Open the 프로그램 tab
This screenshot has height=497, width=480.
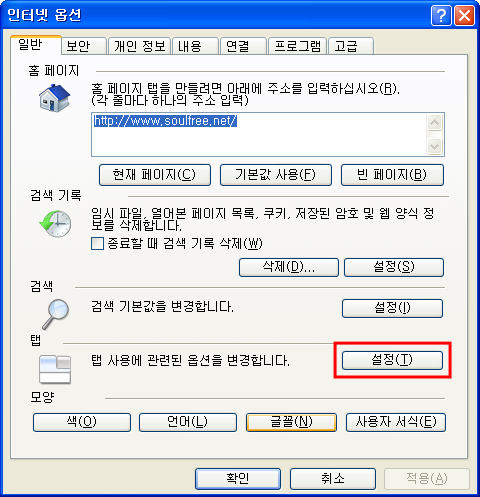[297, 46]
